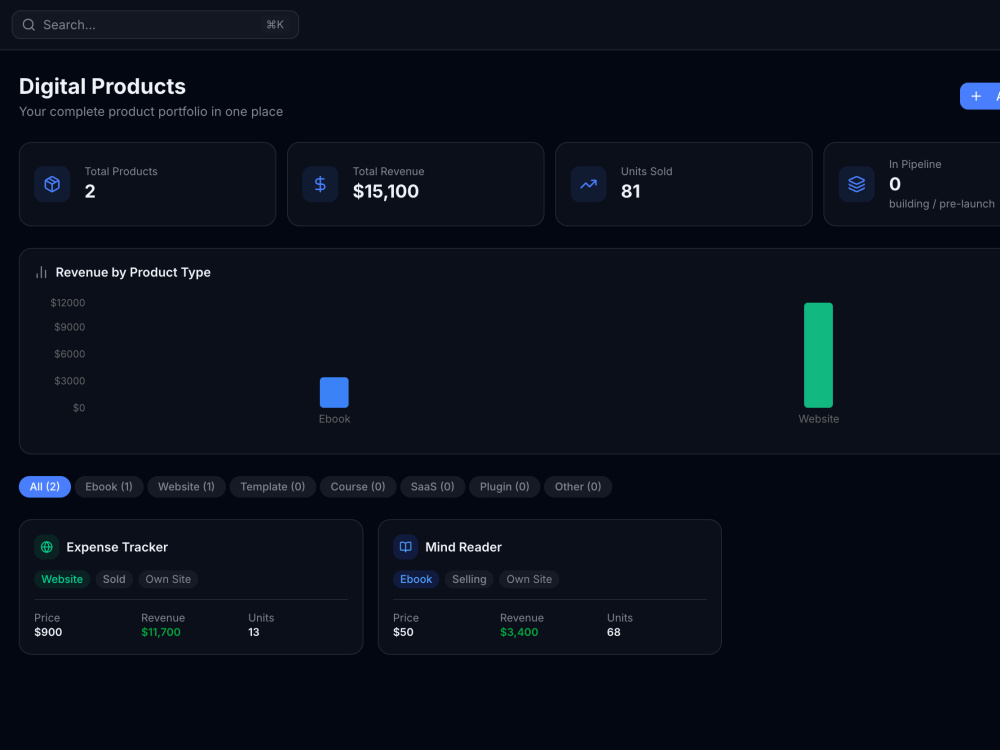Click the building / pre-launch caption

(x=942, y=204)
